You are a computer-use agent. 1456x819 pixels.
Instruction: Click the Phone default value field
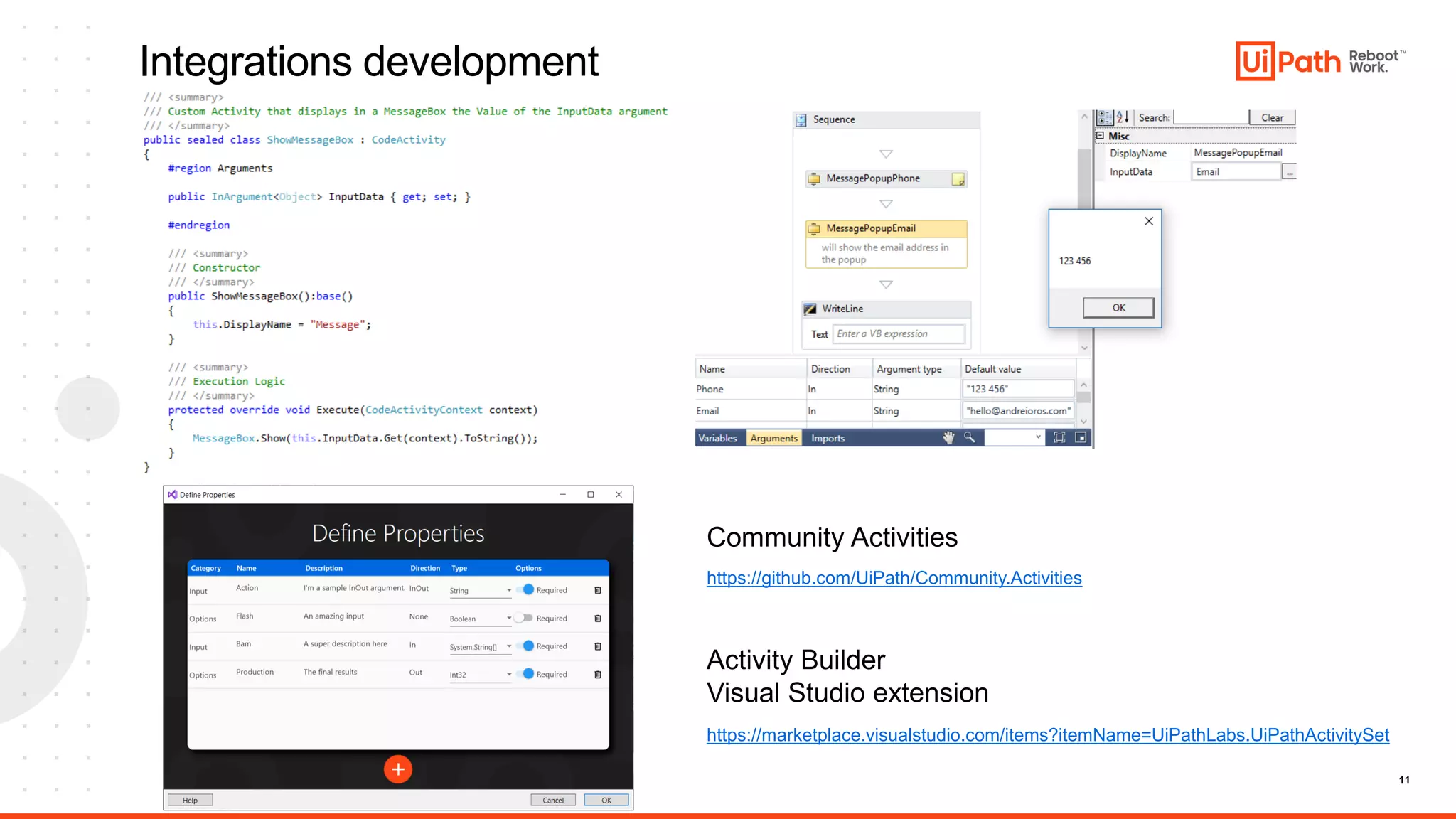(1018, 389)
